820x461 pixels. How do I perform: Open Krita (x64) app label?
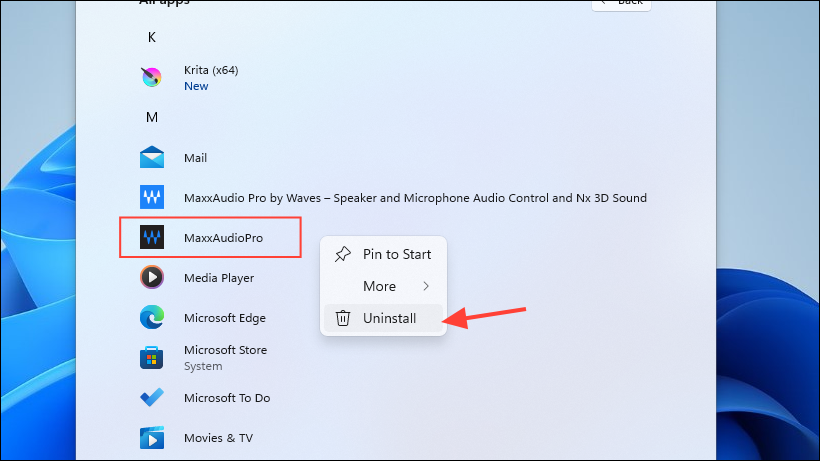[211, 70]
